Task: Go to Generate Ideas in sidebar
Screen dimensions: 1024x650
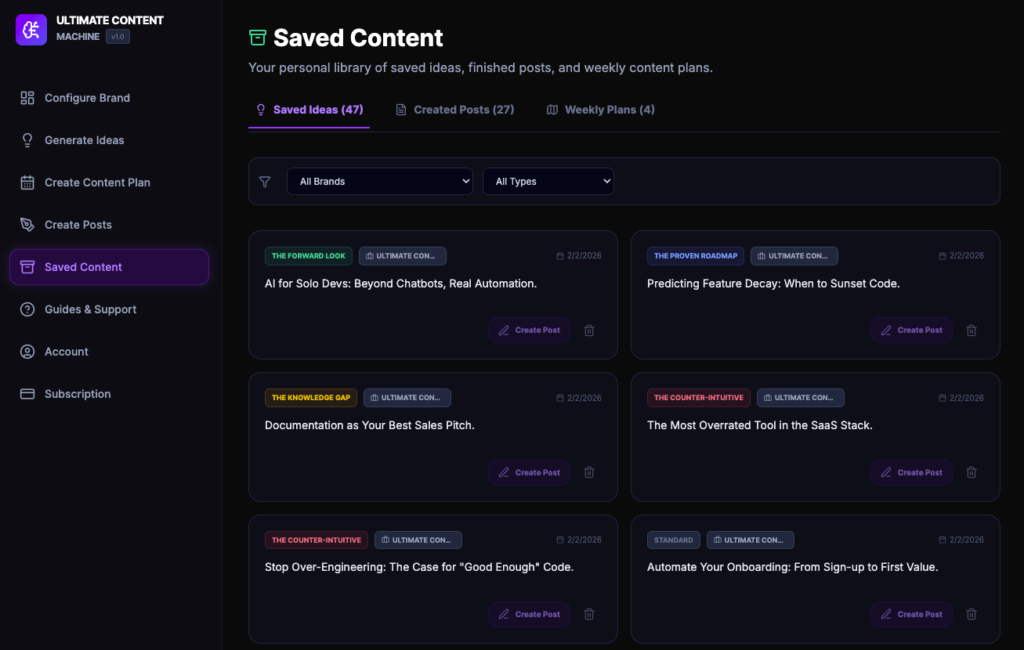Action: tap(84, 140)
